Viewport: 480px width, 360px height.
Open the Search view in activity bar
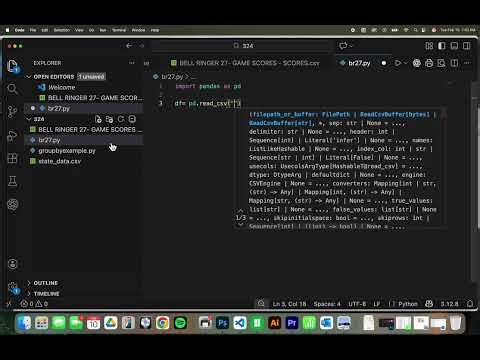click(12, 89)
